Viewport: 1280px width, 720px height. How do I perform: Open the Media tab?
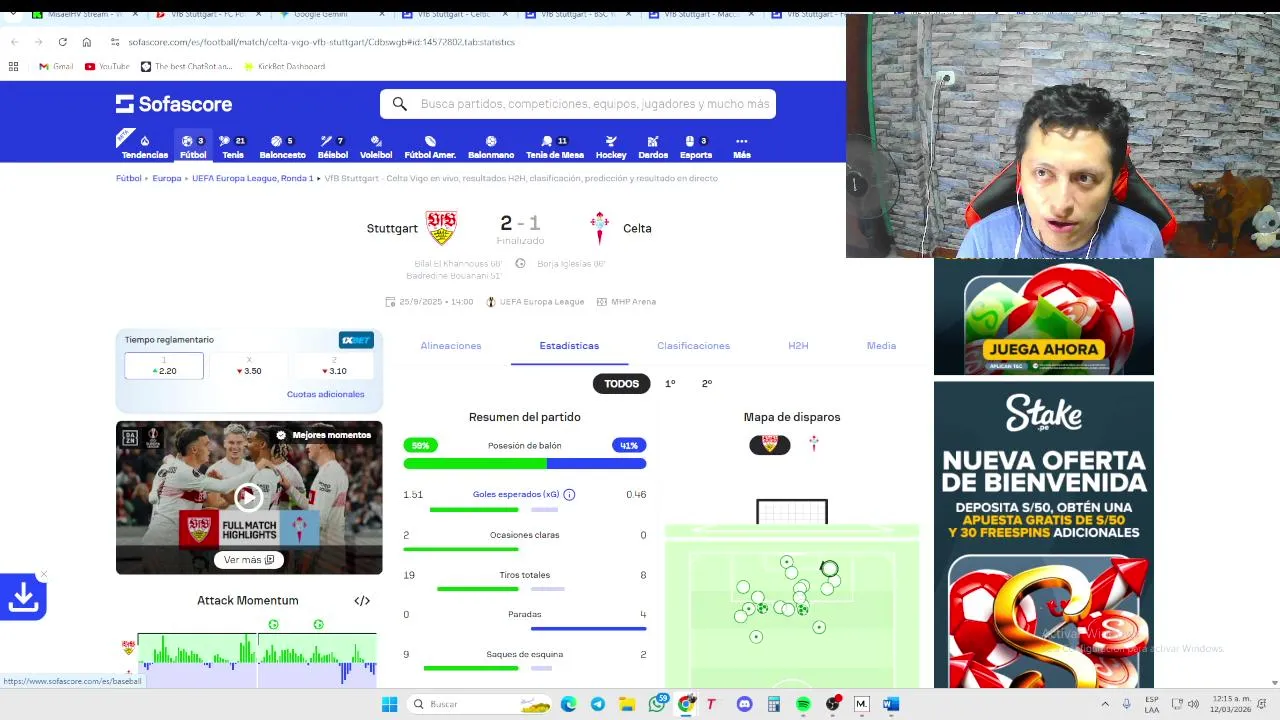[x=881, y=346]
